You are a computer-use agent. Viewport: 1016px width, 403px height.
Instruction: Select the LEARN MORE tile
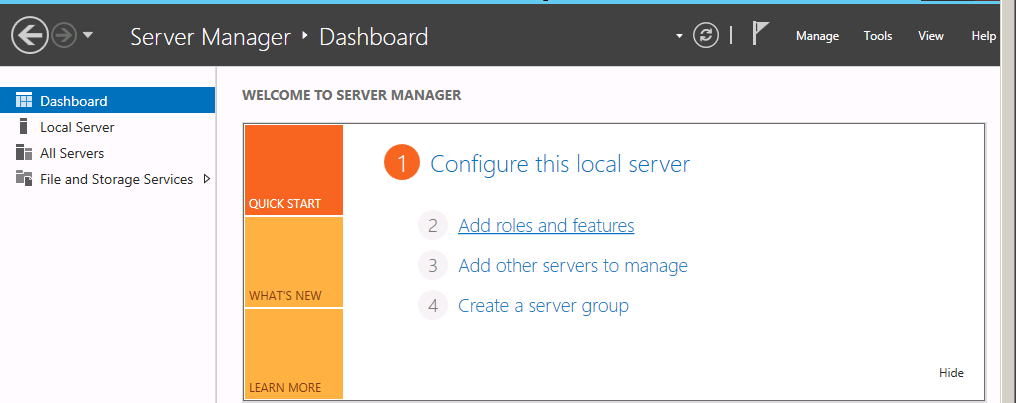[x=293, y=354]
